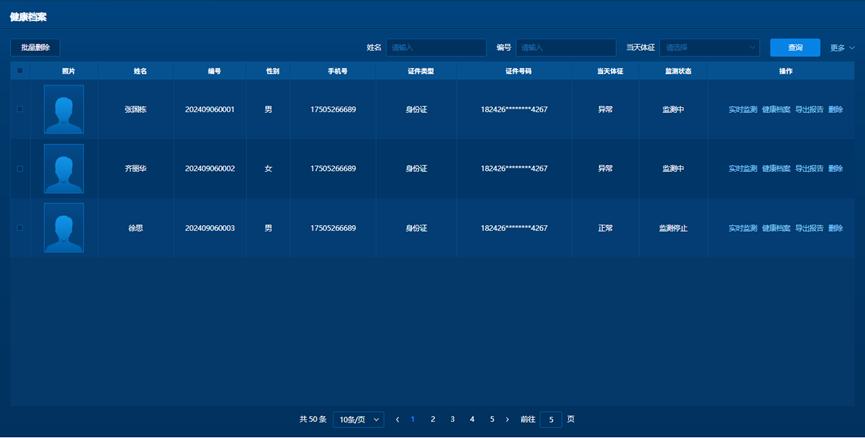The height and width of the screenshot is (438, 865).
Task: Click the 查询 search button
Action: (795, 47)
